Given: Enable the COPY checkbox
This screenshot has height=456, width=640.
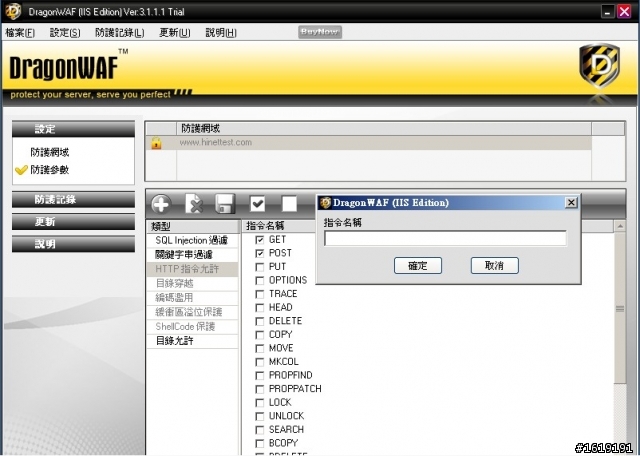Looking at the screenshot, I should pos(260,335).
